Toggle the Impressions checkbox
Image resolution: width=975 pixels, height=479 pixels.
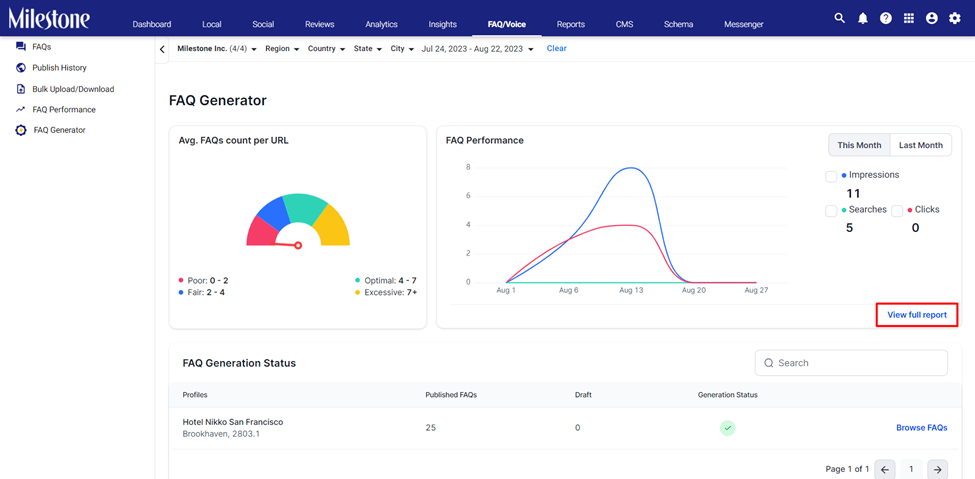tap(831, 177)
